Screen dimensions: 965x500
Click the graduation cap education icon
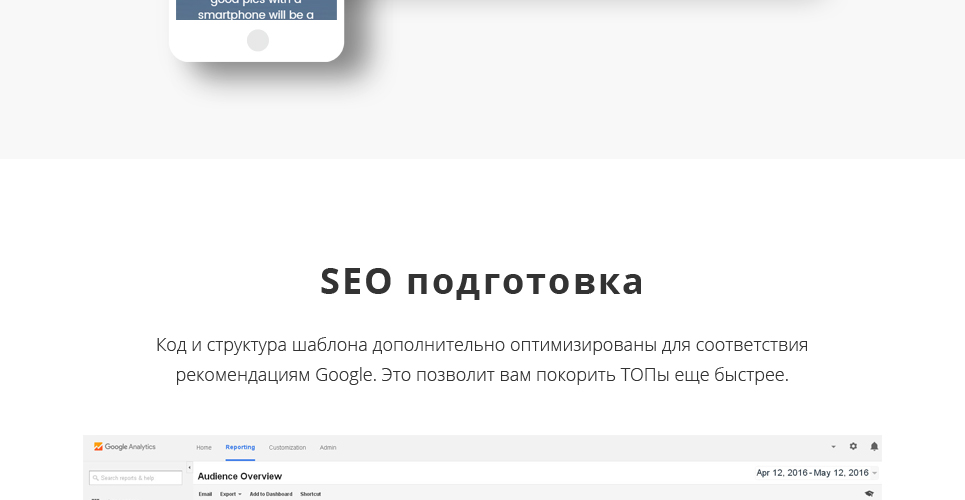869,493
